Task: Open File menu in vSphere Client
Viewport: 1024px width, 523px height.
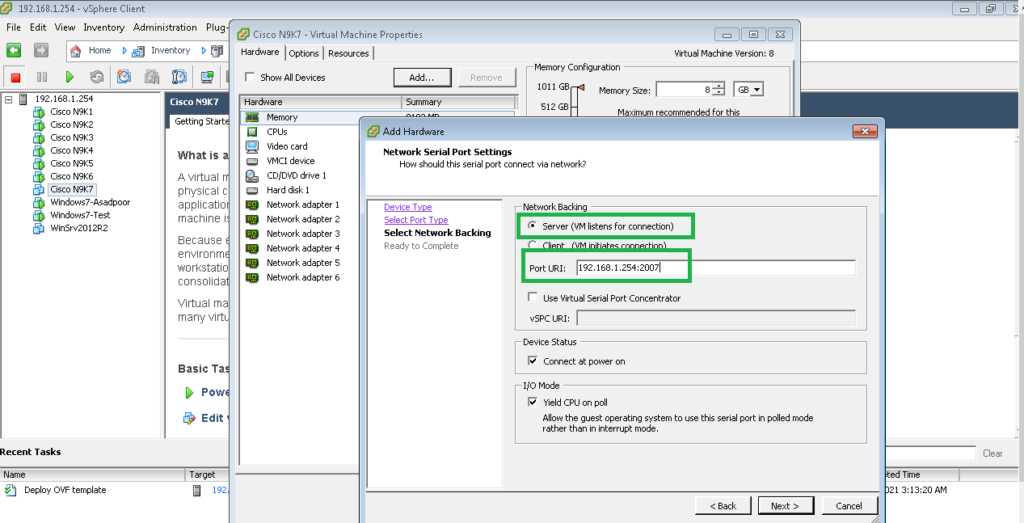Action: coord(14,27)
